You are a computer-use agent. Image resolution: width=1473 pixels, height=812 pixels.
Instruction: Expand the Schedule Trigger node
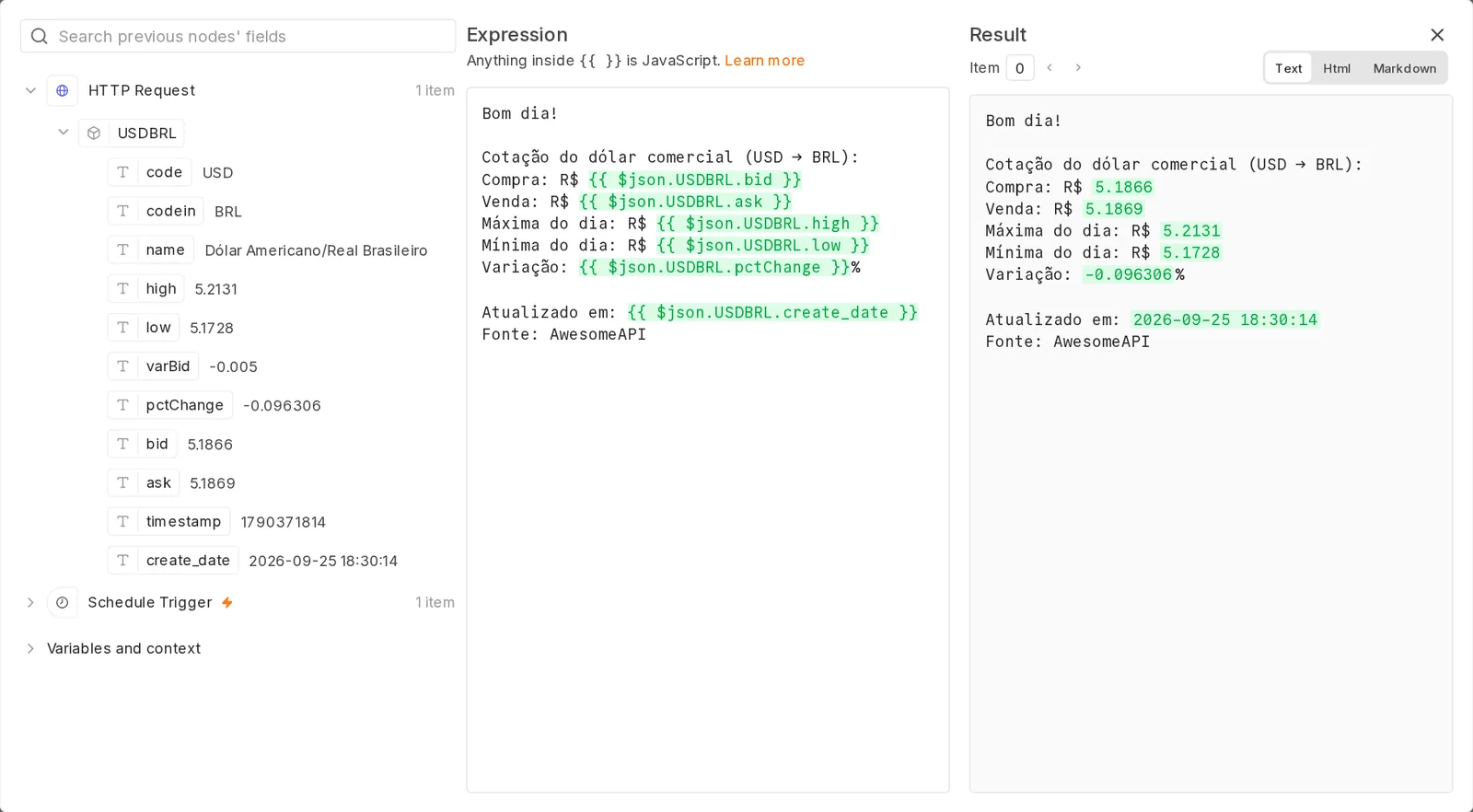30,602
